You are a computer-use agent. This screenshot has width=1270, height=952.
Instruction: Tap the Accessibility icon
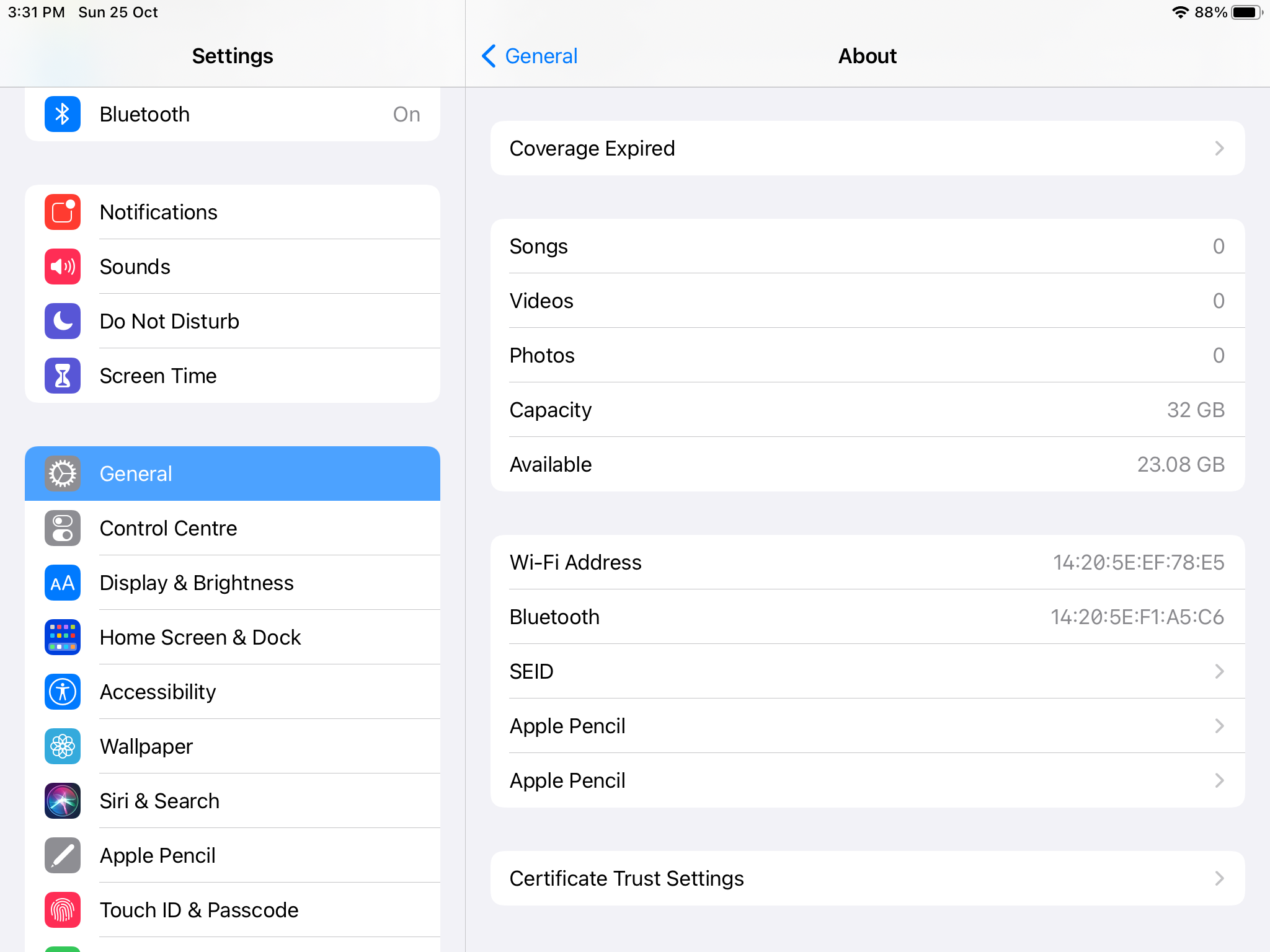pyautogui.click(x=62, y=692)
